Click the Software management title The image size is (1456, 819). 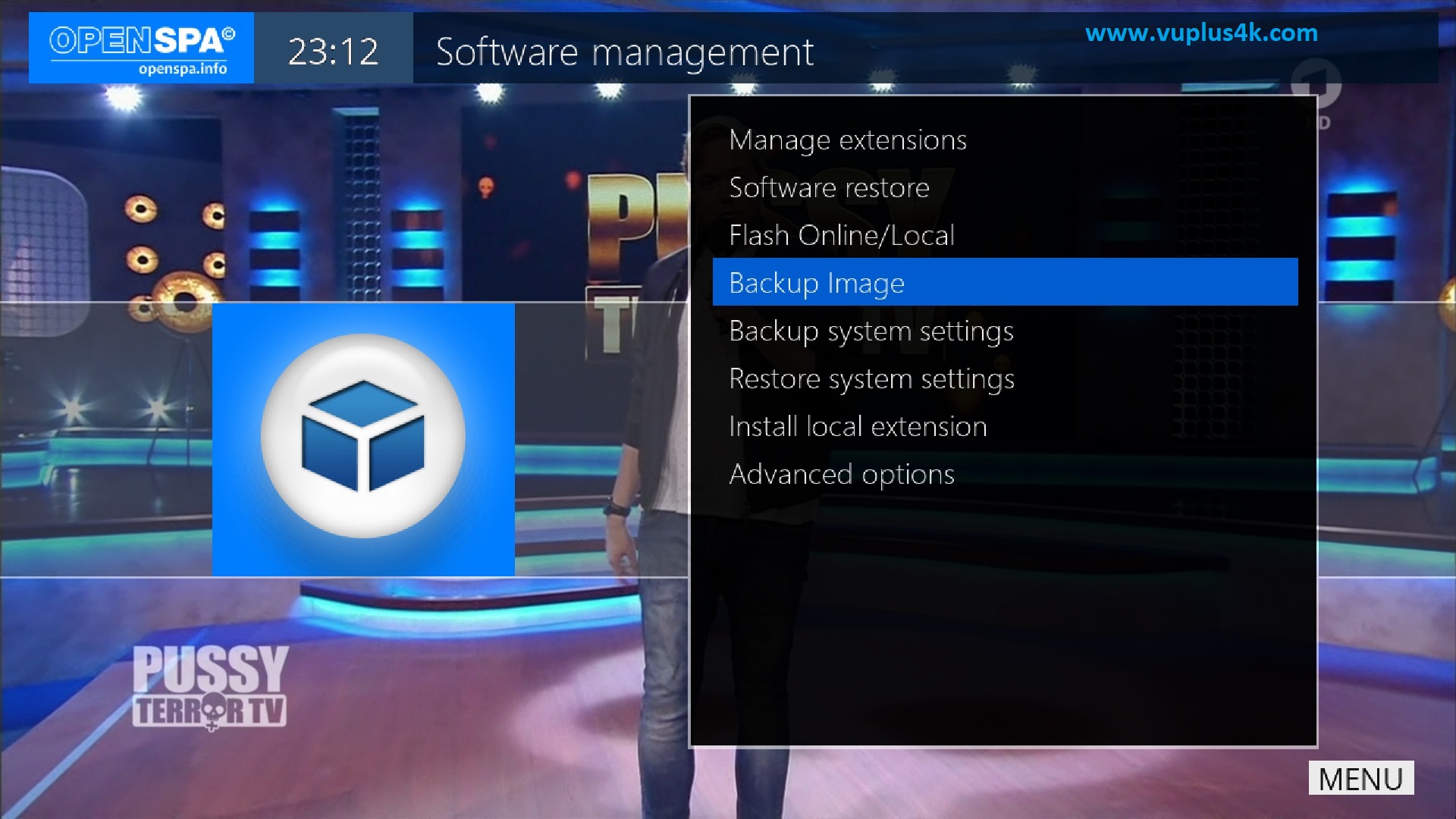(x=625, y=52)
